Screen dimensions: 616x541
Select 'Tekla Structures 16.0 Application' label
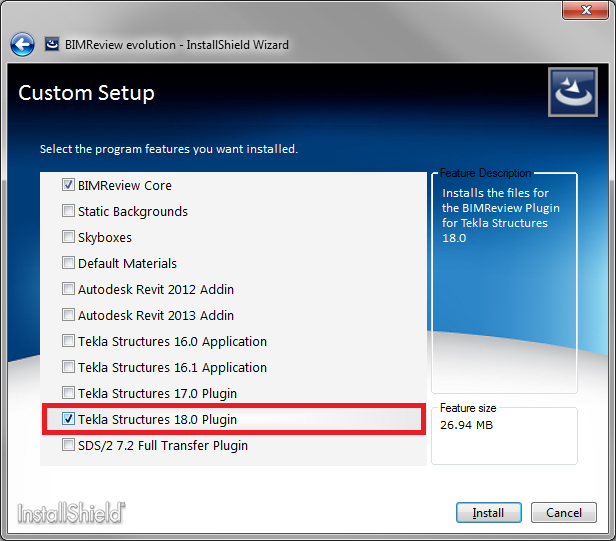(172, 342)
